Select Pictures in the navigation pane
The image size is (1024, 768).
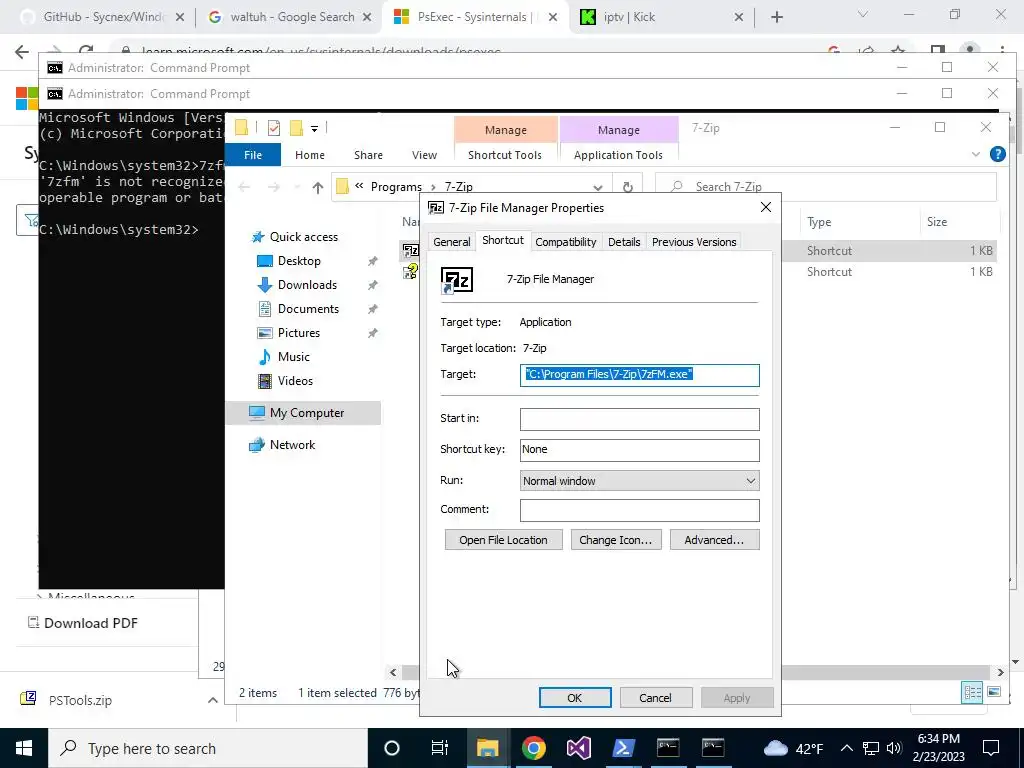[x=298, y=333]
